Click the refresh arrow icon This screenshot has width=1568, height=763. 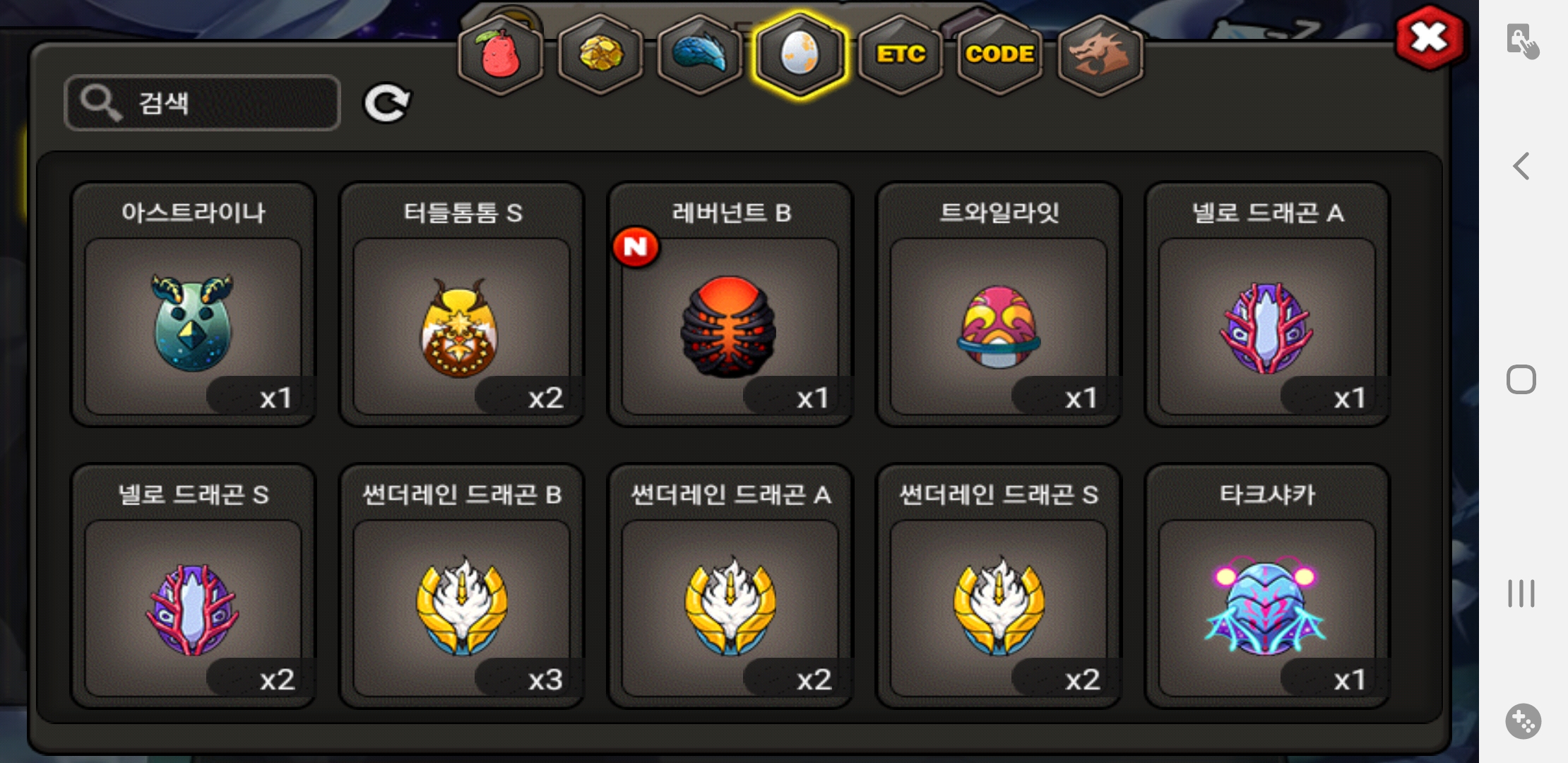[386, 103]
